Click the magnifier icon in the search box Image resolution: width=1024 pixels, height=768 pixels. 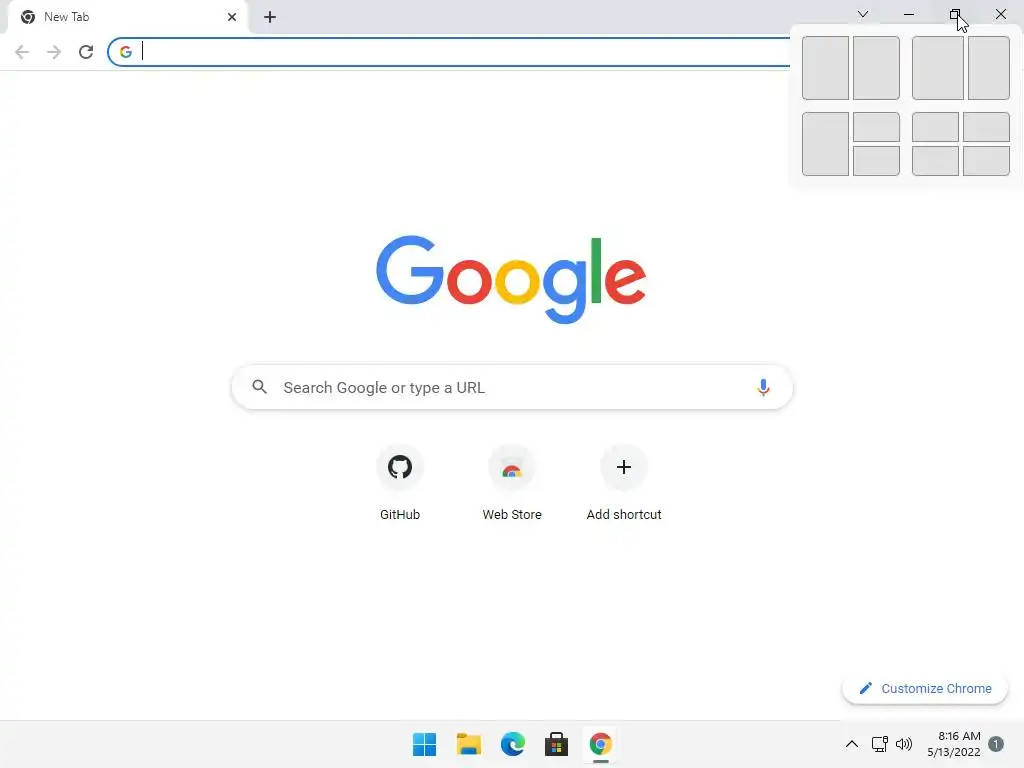click(x=259, y=387)
